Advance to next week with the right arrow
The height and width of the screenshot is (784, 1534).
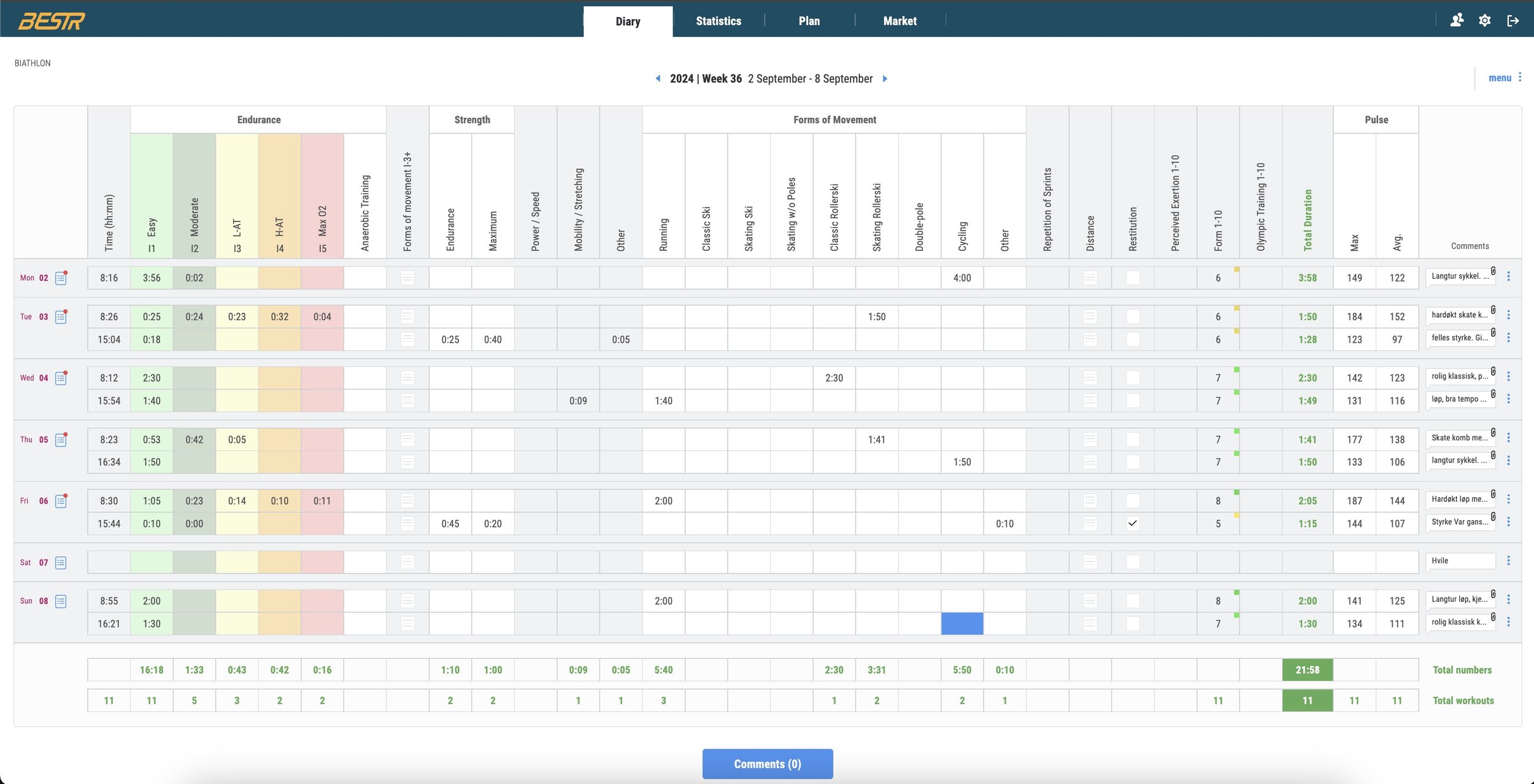click(884, 79)
